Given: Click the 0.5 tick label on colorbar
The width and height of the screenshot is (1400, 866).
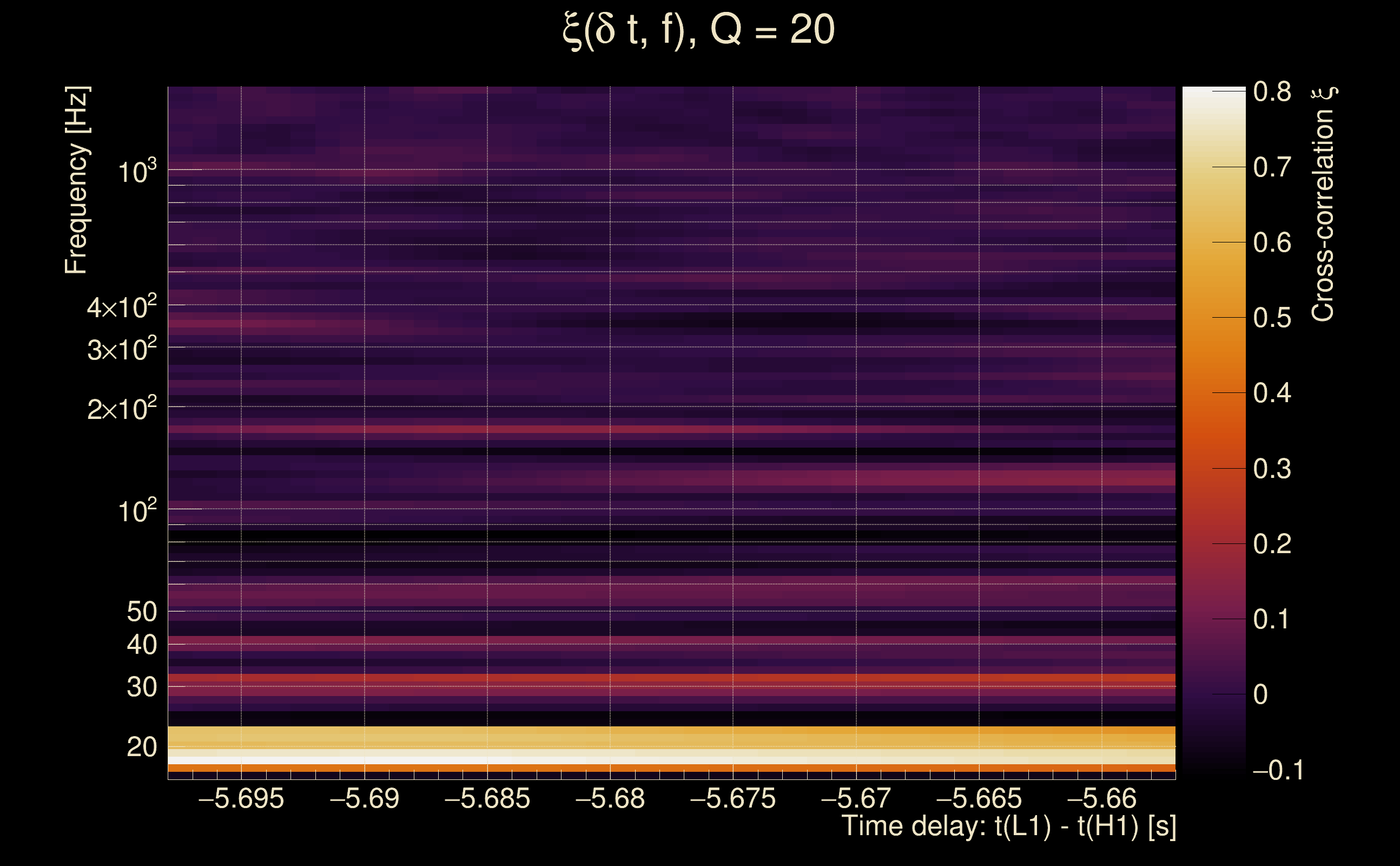Looking at the screenshot, I should (1272, 318).
